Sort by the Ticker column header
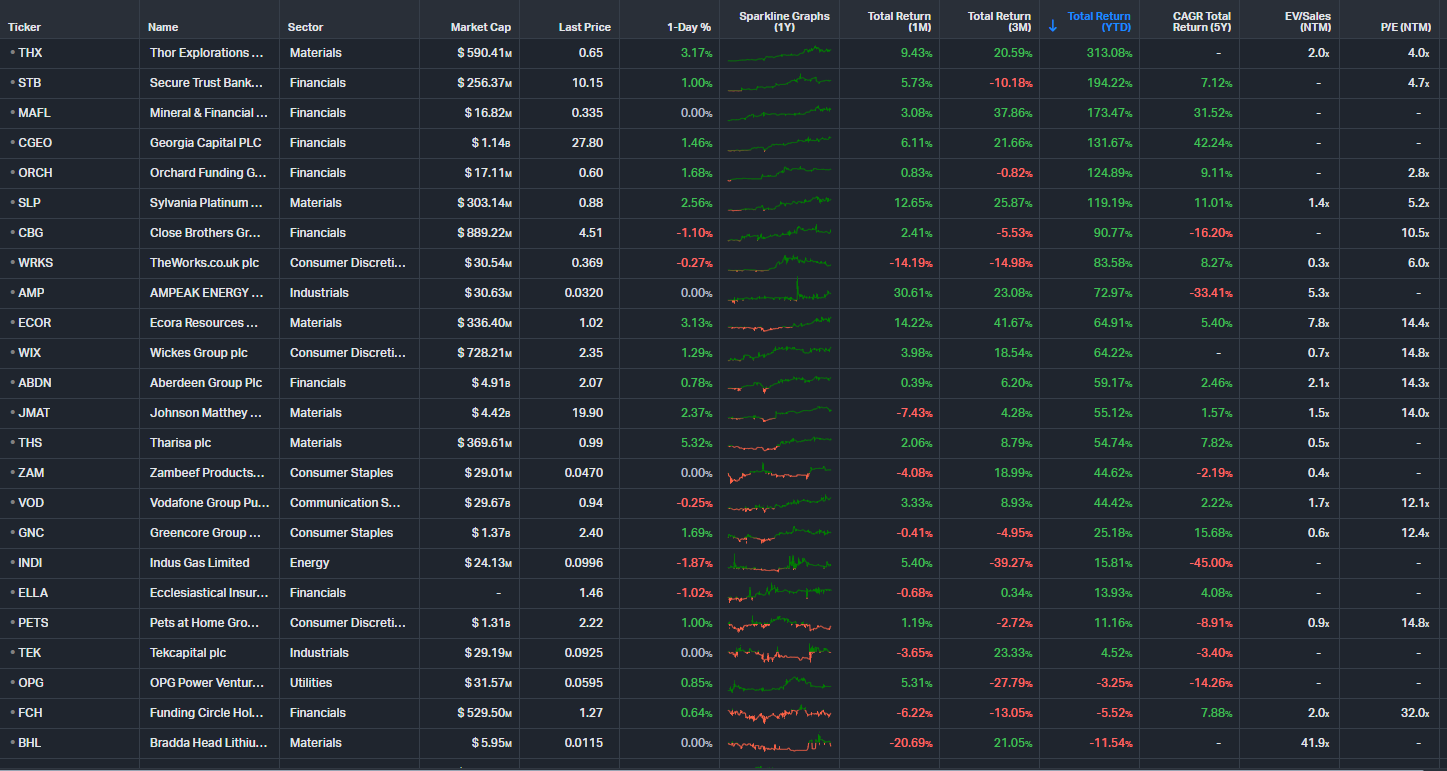The height and width of the screenshot is (771, 1447). [24, 27]
